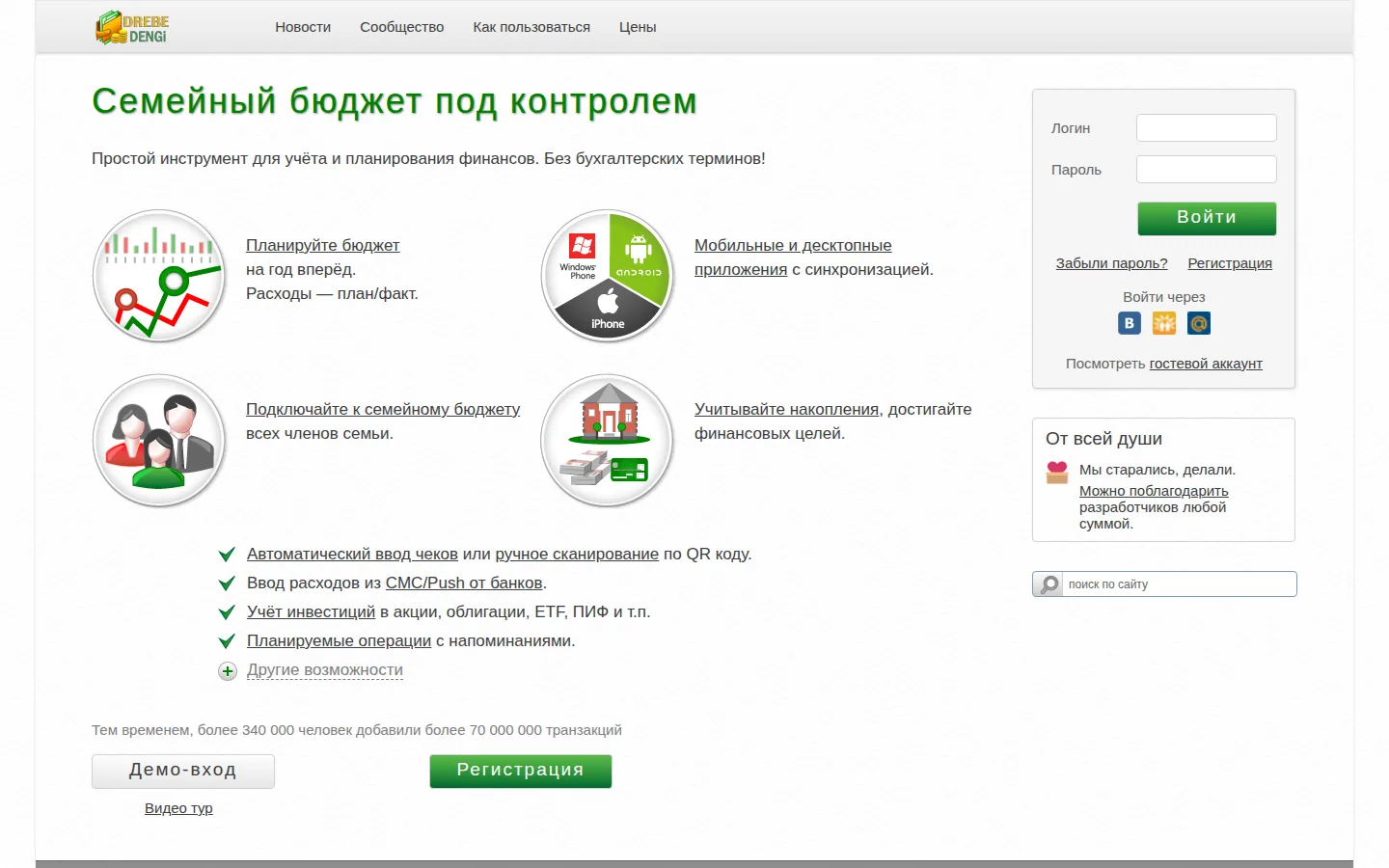Click the Семейный бюджет под контролем heading

click(395, 101)
